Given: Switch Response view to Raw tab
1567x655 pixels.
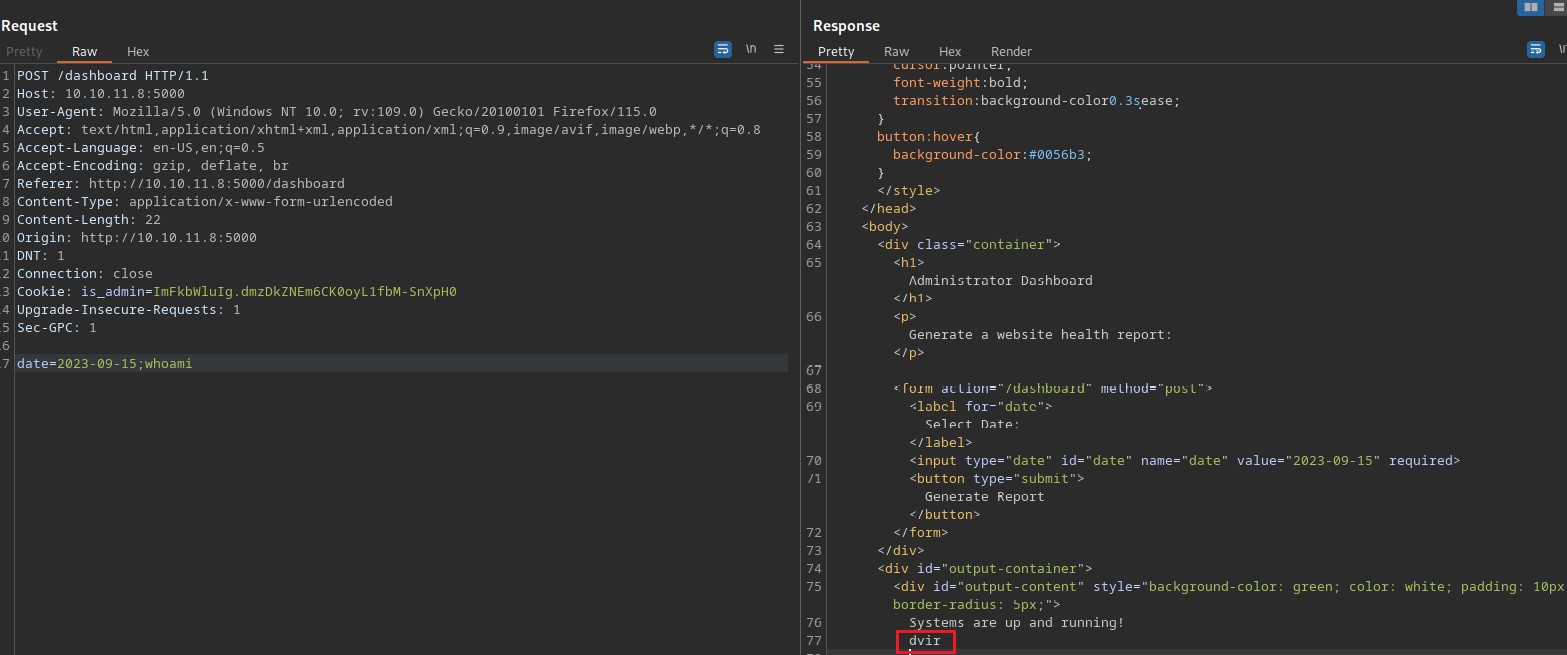Looking at the screenshot, I should click(x=897, y=51).
